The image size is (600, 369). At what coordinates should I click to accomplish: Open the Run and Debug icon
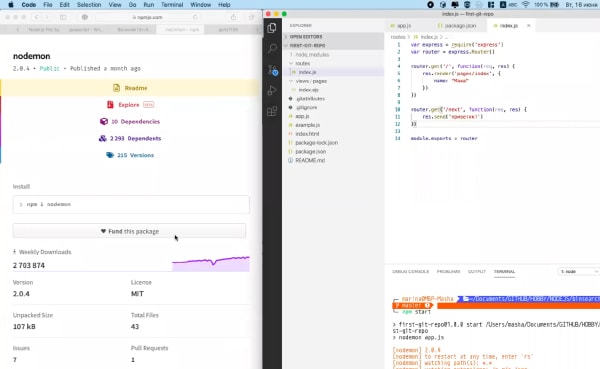(x=272, y=91)
